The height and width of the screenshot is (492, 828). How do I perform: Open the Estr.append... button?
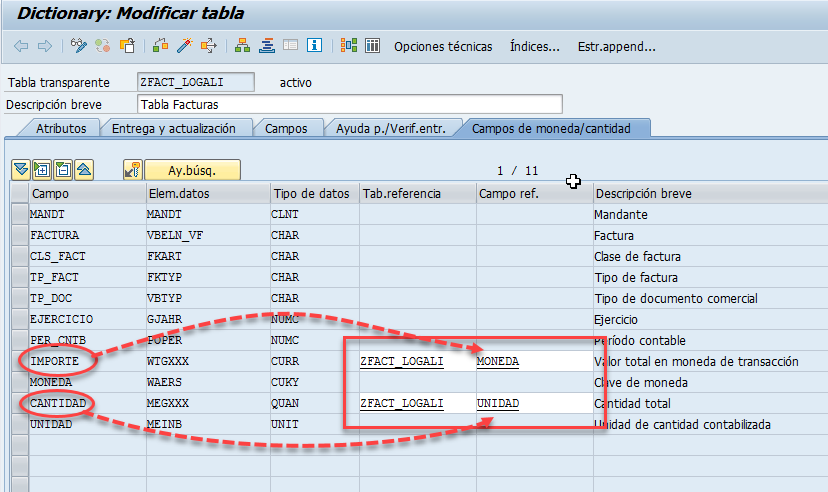coord(617,46)
